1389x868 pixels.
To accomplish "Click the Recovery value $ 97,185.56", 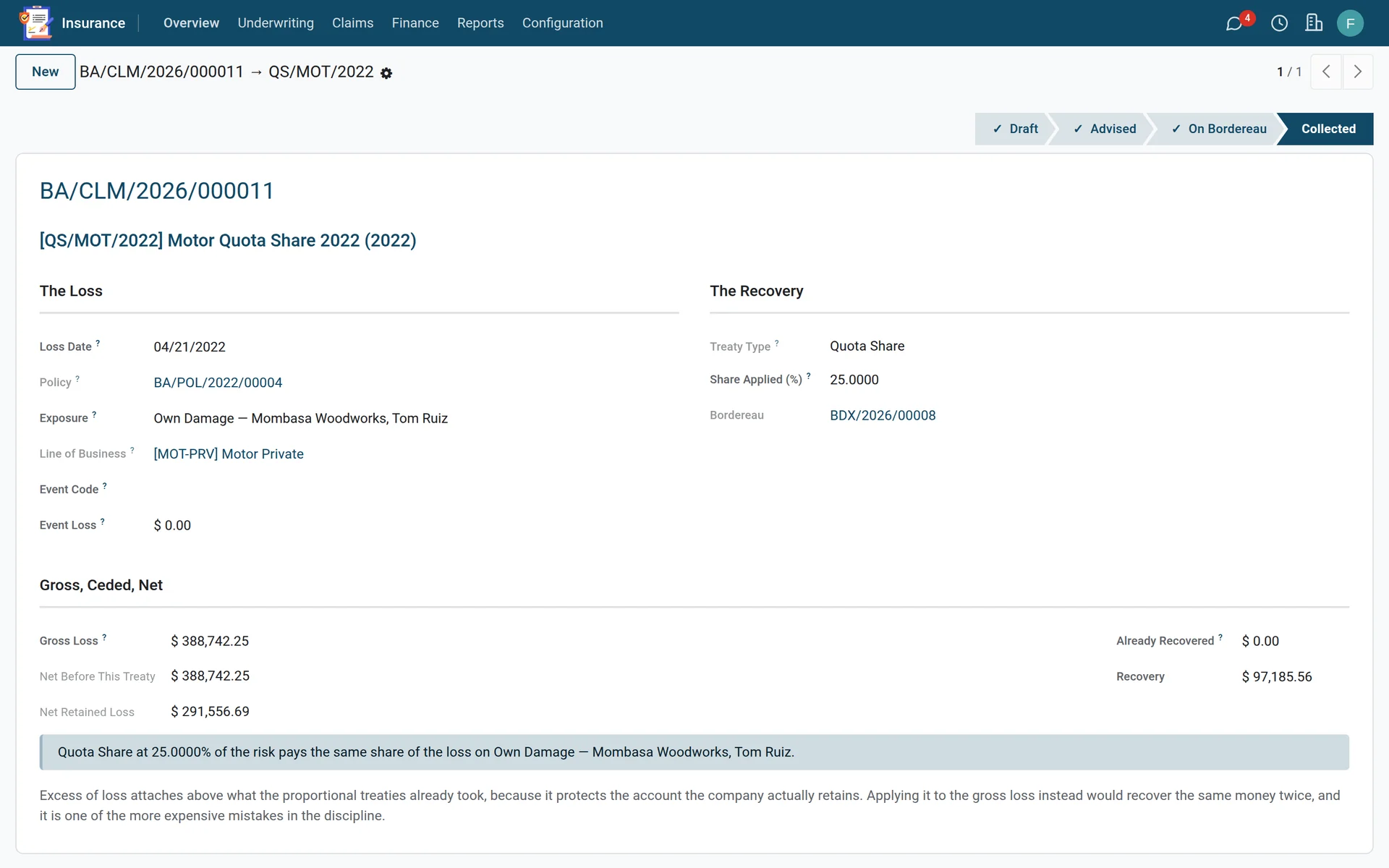I will pyautogui.click(x=1277, y=677).
